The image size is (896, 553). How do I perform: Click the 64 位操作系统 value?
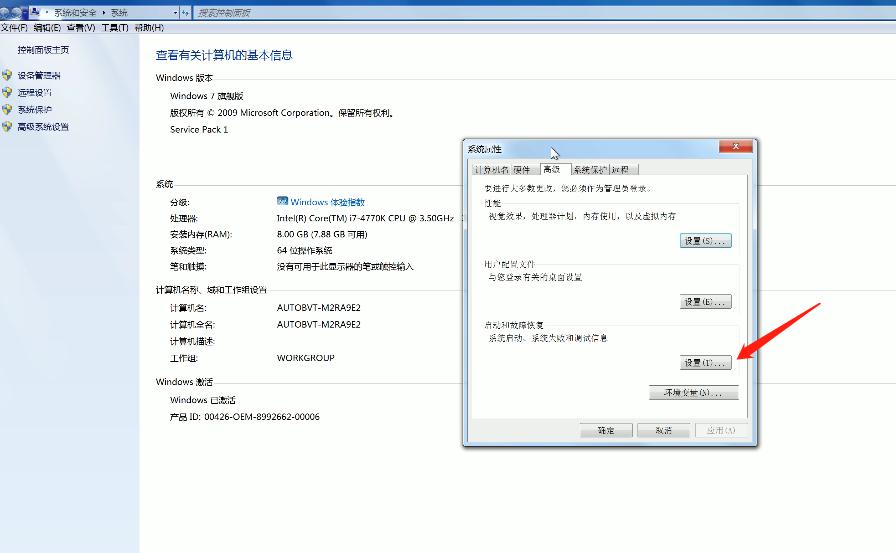(305, 250)
